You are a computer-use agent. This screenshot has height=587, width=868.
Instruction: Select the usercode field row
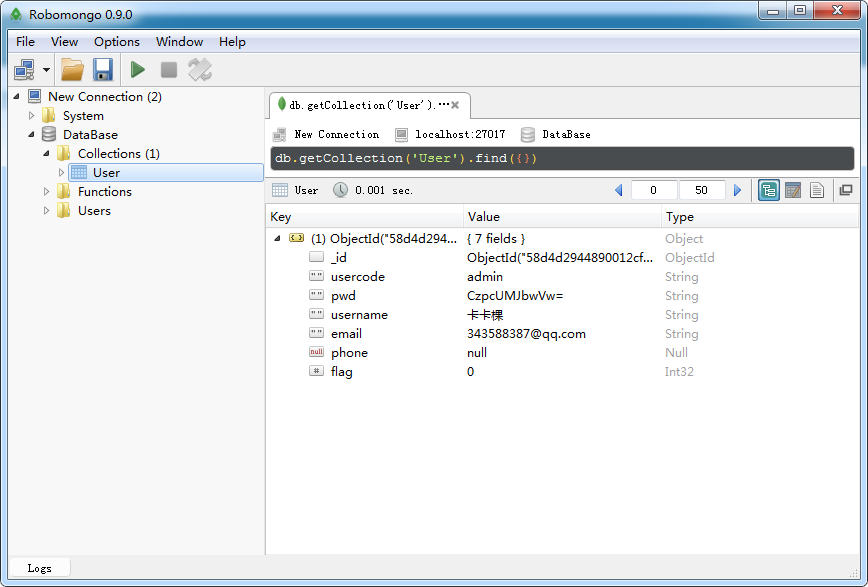tap(562, 276)
